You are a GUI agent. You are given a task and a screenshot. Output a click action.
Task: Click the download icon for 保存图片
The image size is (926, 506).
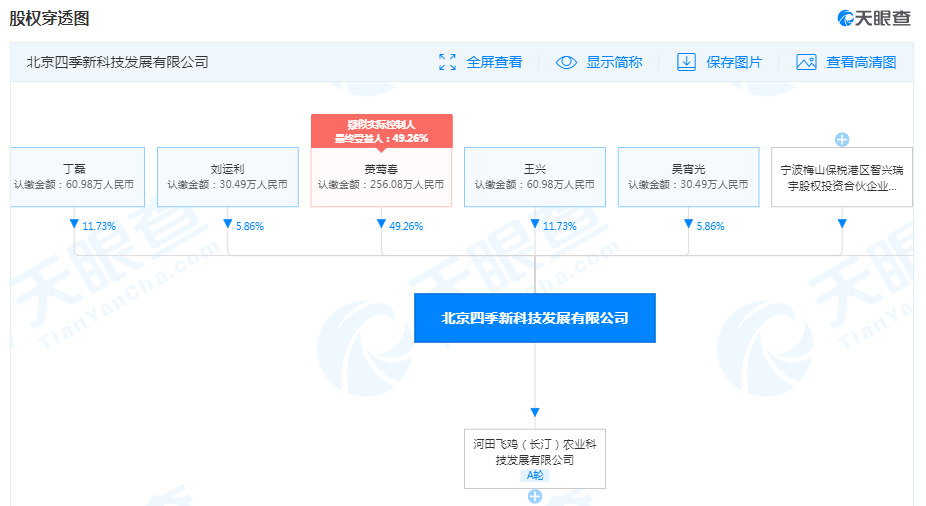coord(686,62)
